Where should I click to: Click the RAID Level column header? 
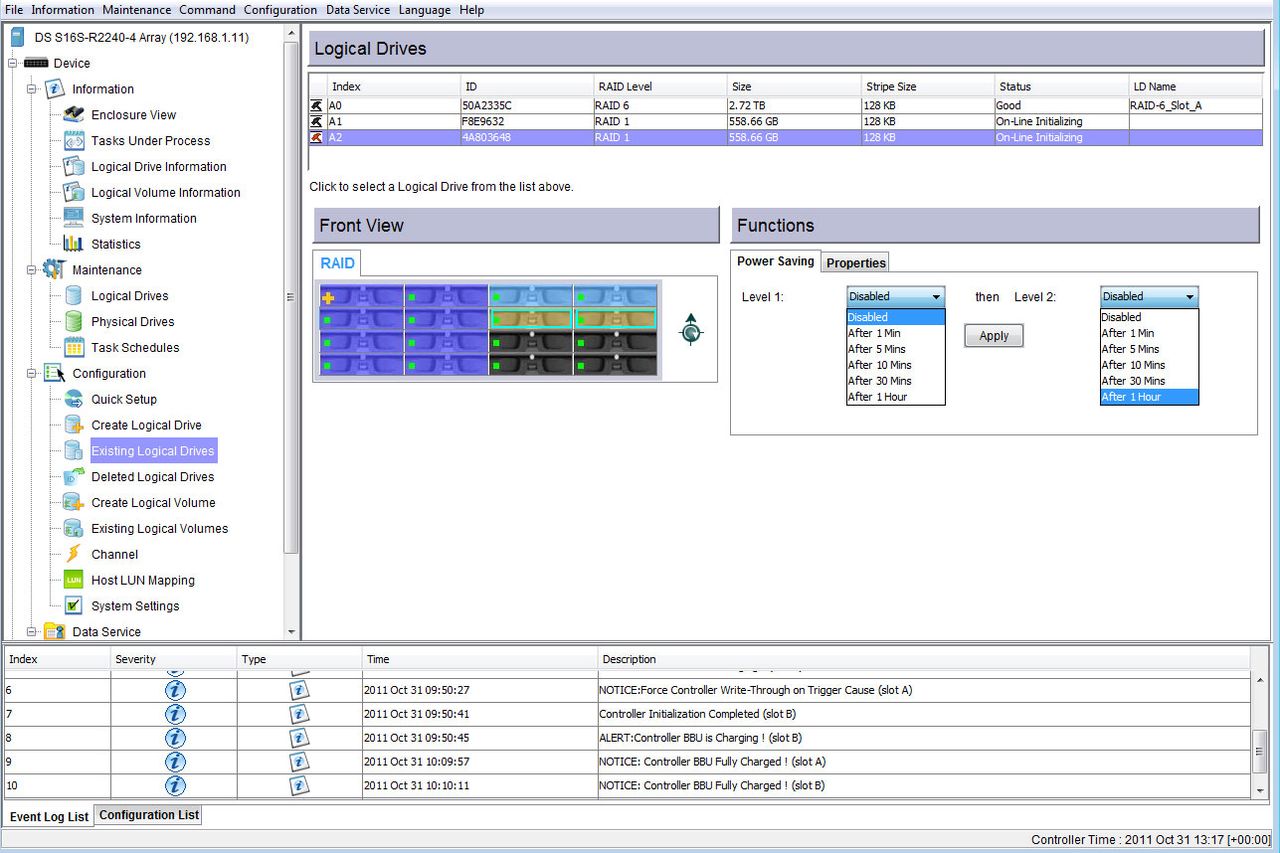(660, 87)
